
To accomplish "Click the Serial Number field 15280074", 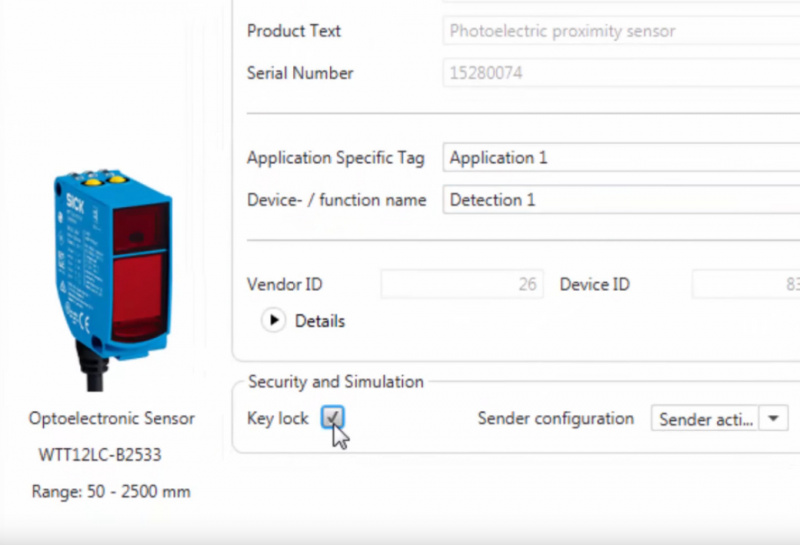I will pos(620,73).
